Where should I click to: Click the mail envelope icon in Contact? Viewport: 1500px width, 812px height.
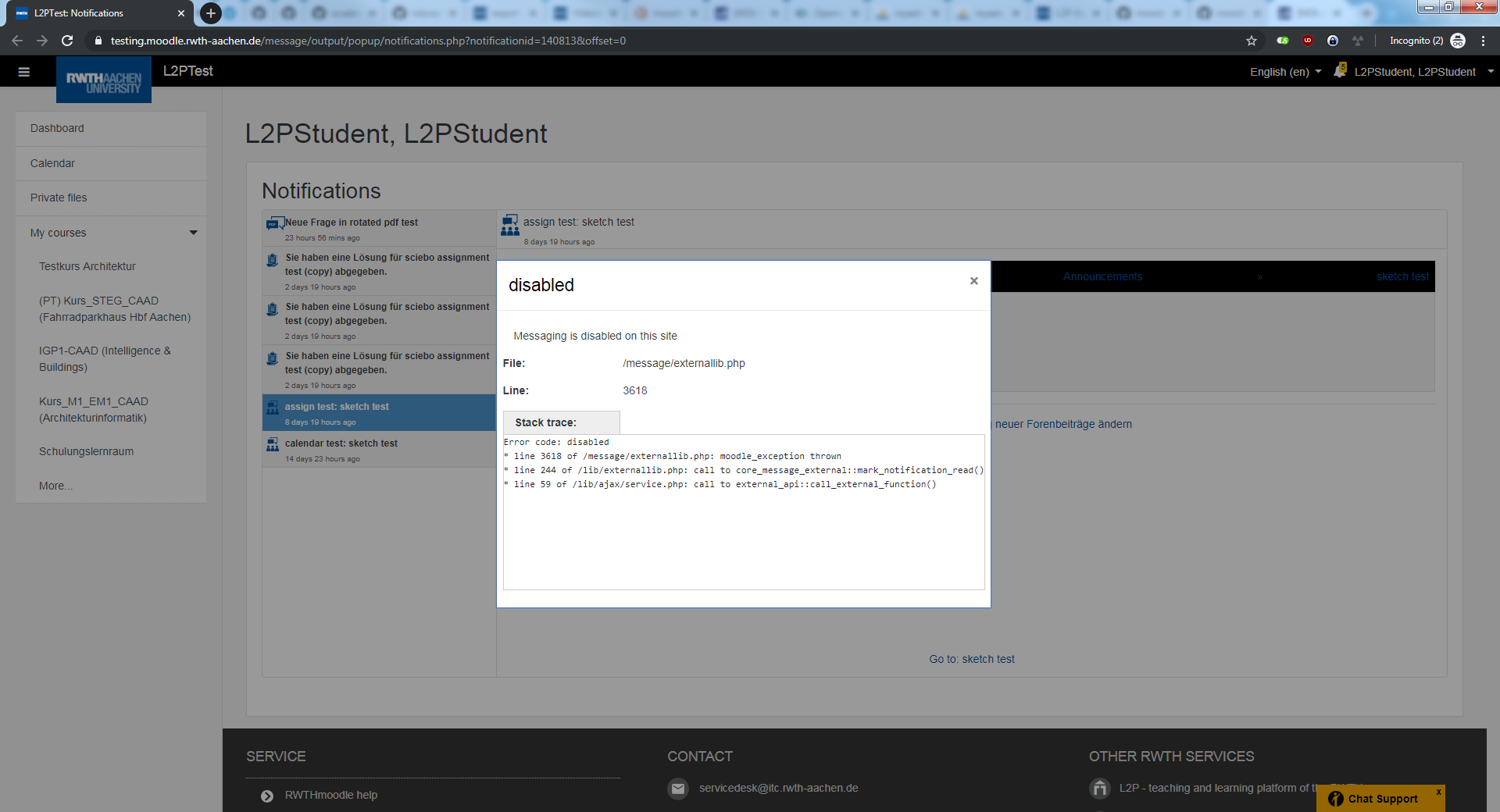click(678, 789)
